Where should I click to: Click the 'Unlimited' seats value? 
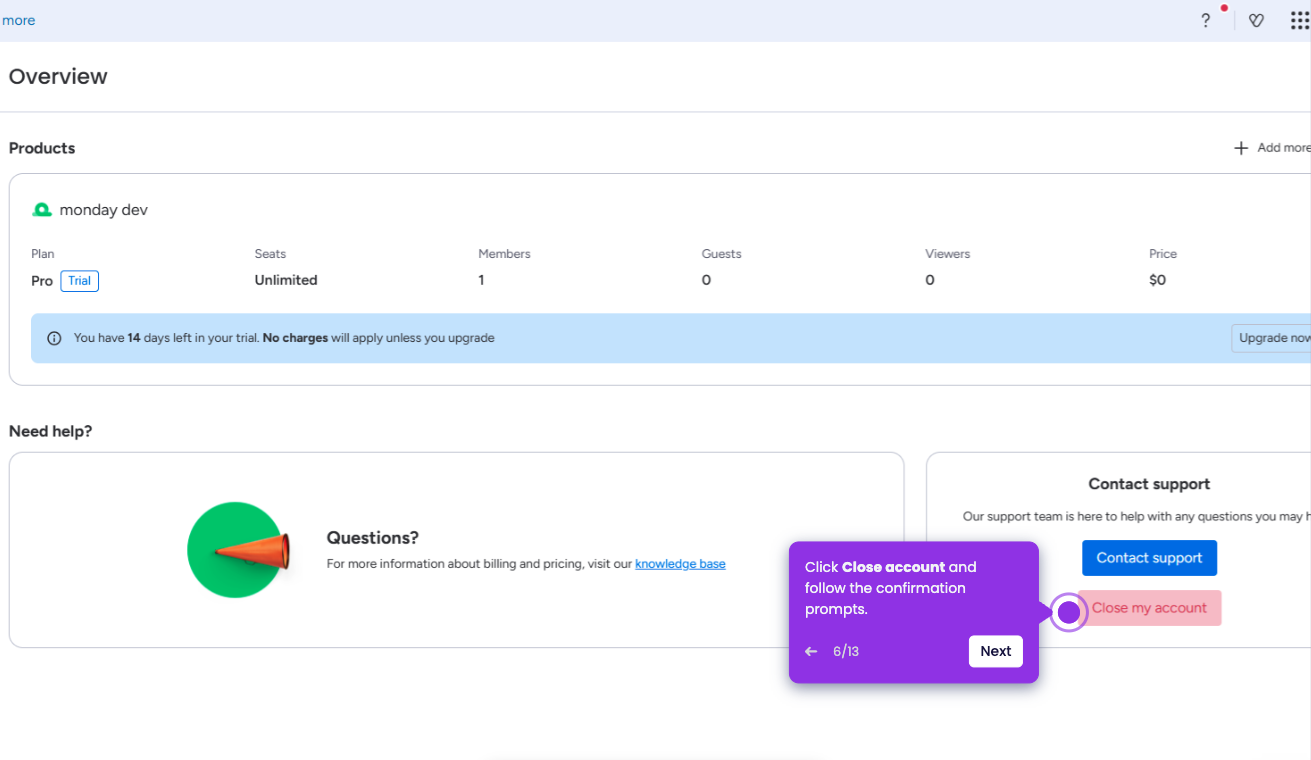coord(286,280)
